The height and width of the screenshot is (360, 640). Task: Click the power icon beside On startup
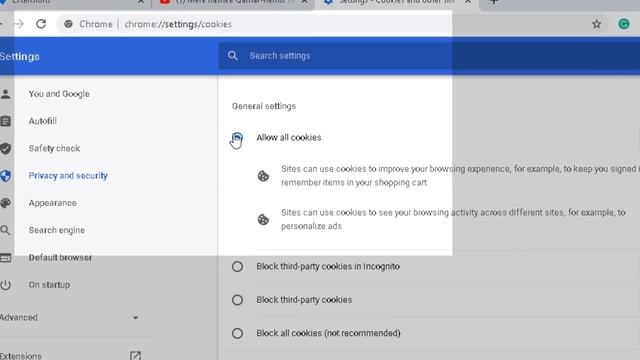click(x=5, y=285)
